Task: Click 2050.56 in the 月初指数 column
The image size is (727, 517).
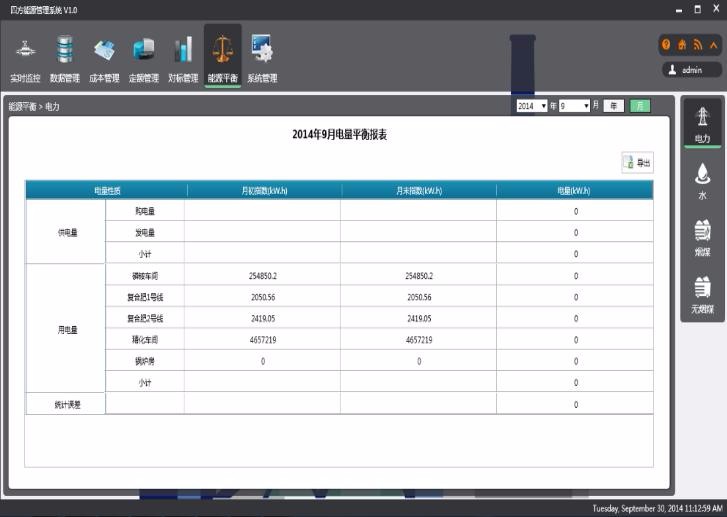Action: [263, 297]
